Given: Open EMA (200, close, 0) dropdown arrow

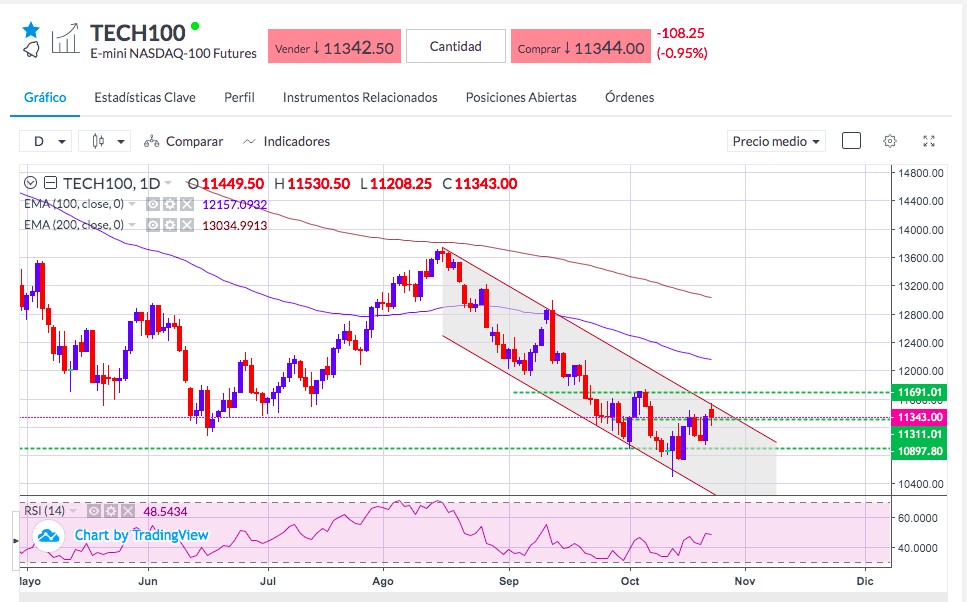Looking at the screenshot, I should pyautogui.click(x=131, y=225).
